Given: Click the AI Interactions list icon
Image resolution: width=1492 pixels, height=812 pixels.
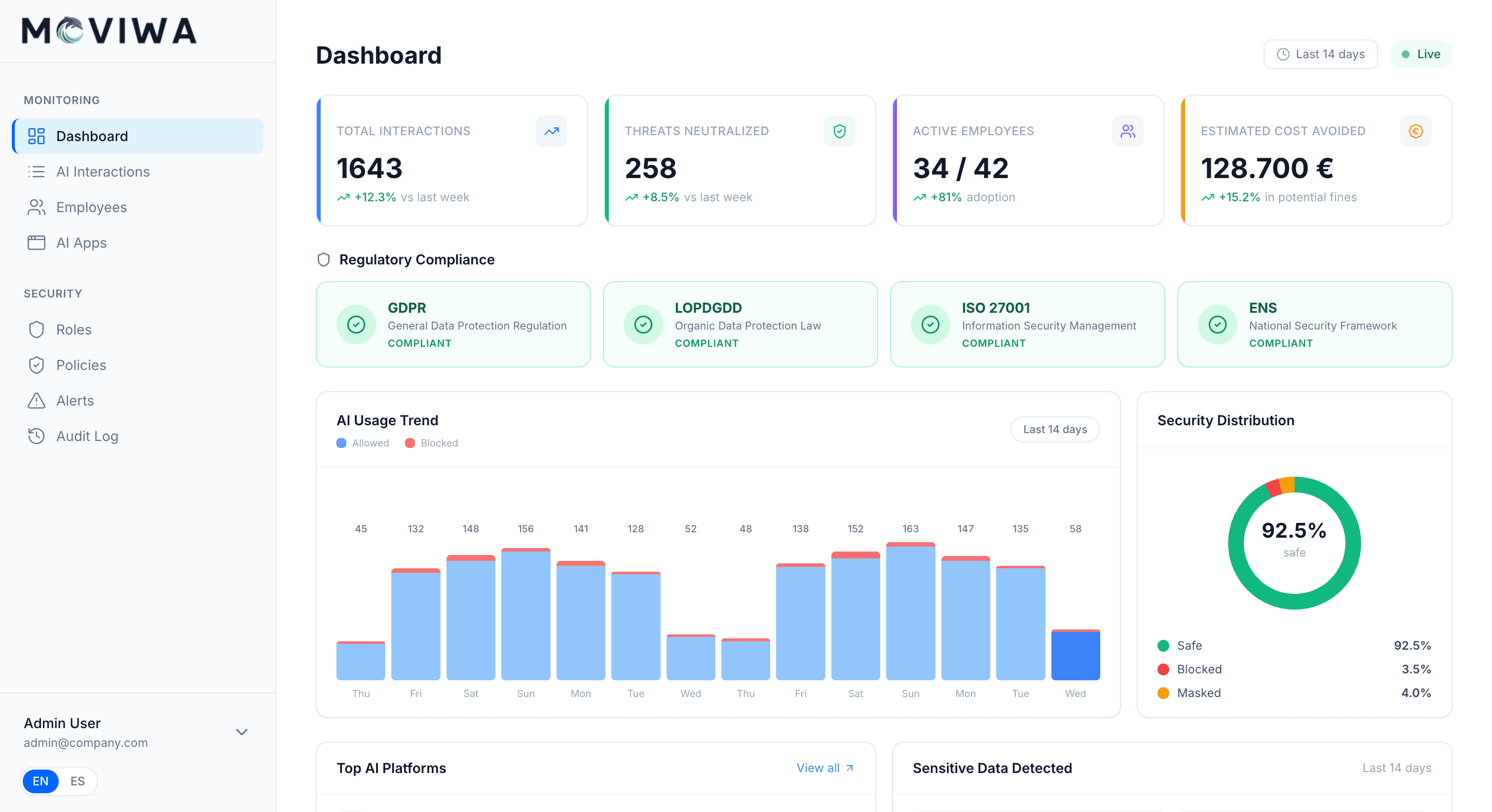Looking at the screenshot, I should [37, 172].
